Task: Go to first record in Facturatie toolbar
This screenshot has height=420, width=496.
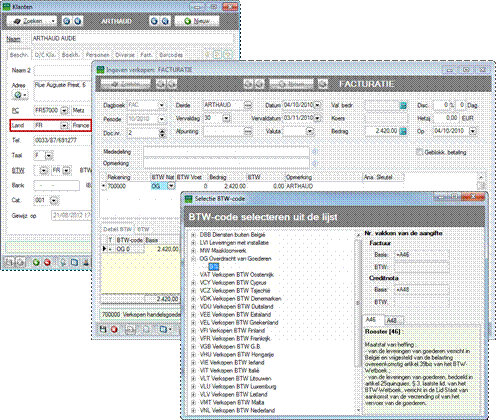Action: (160, 84)
